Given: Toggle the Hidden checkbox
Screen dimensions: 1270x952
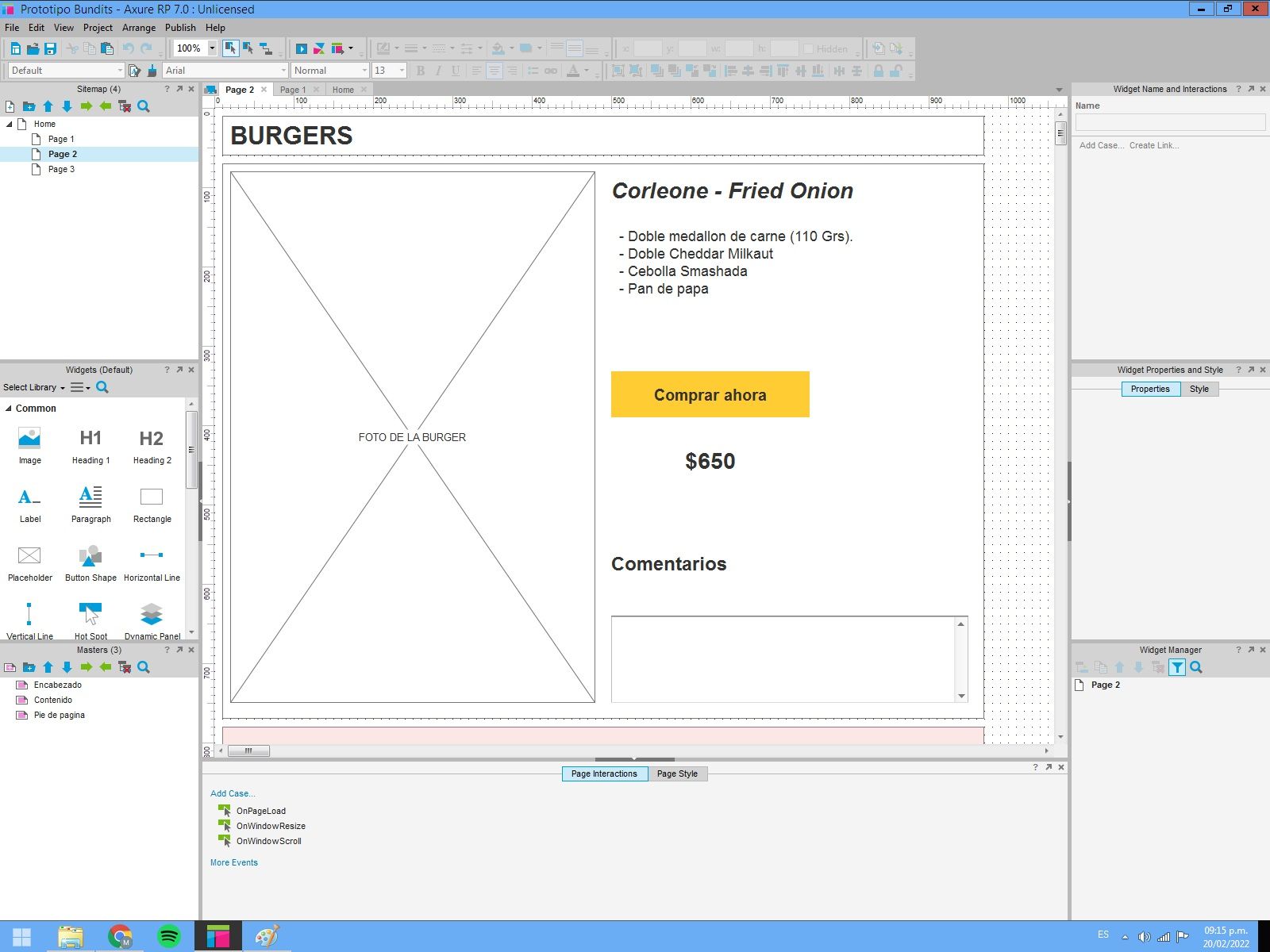Looking at the screenshot, I should [808, 48].
